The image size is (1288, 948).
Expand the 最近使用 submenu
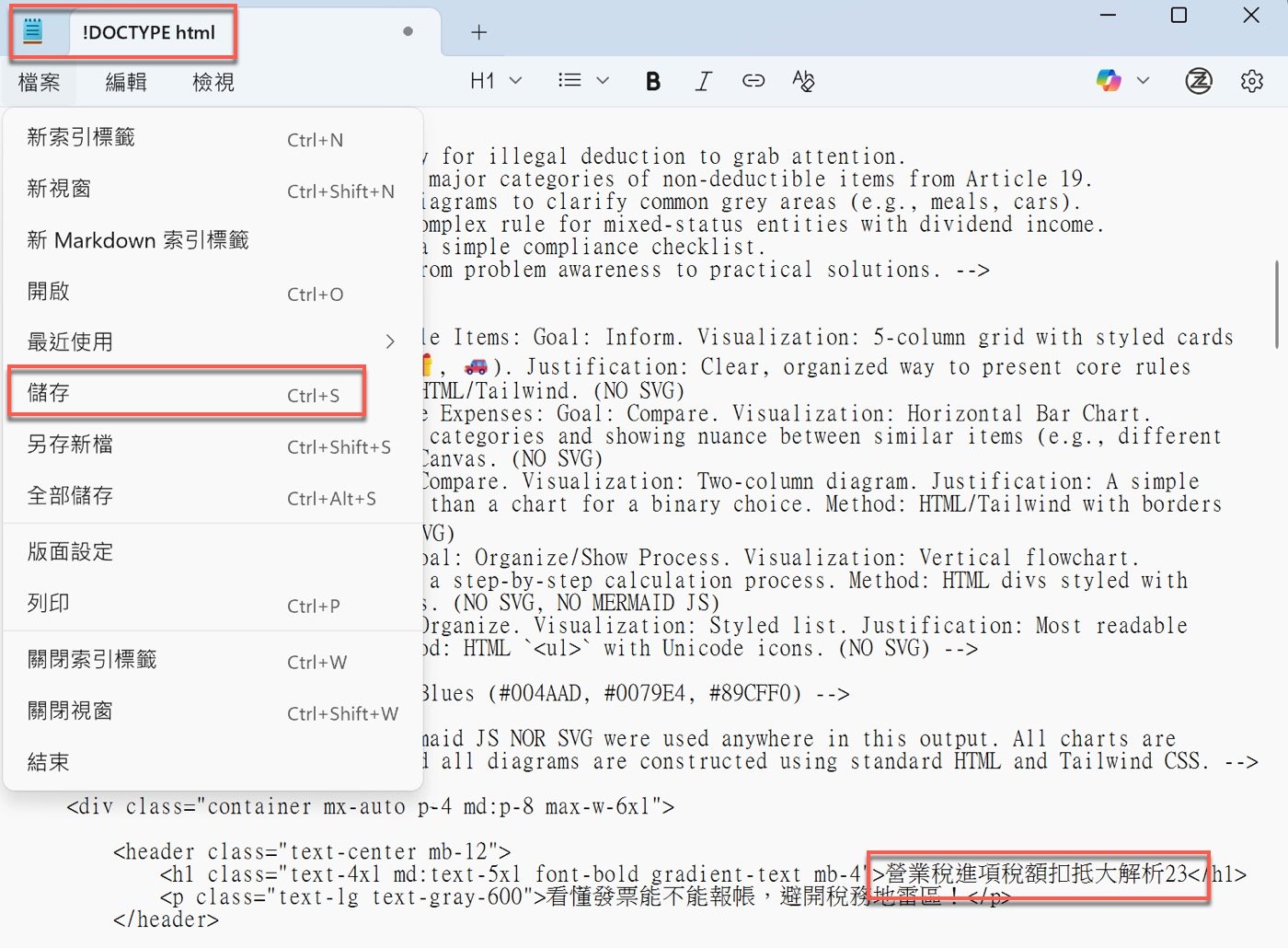[x=213, y=342]
